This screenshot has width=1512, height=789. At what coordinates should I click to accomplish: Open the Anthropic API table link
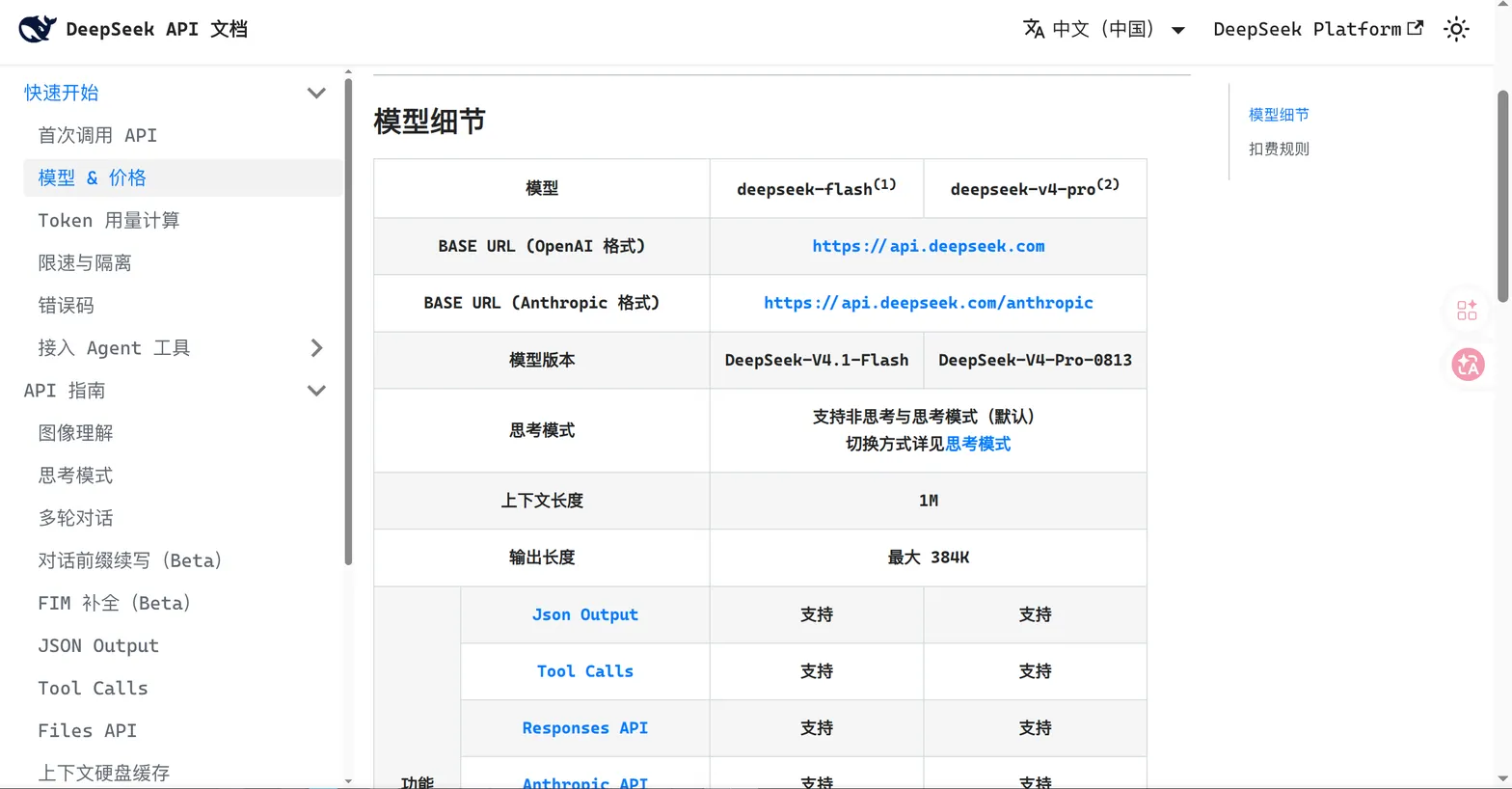pyautogui.click(x=584, y=782)
